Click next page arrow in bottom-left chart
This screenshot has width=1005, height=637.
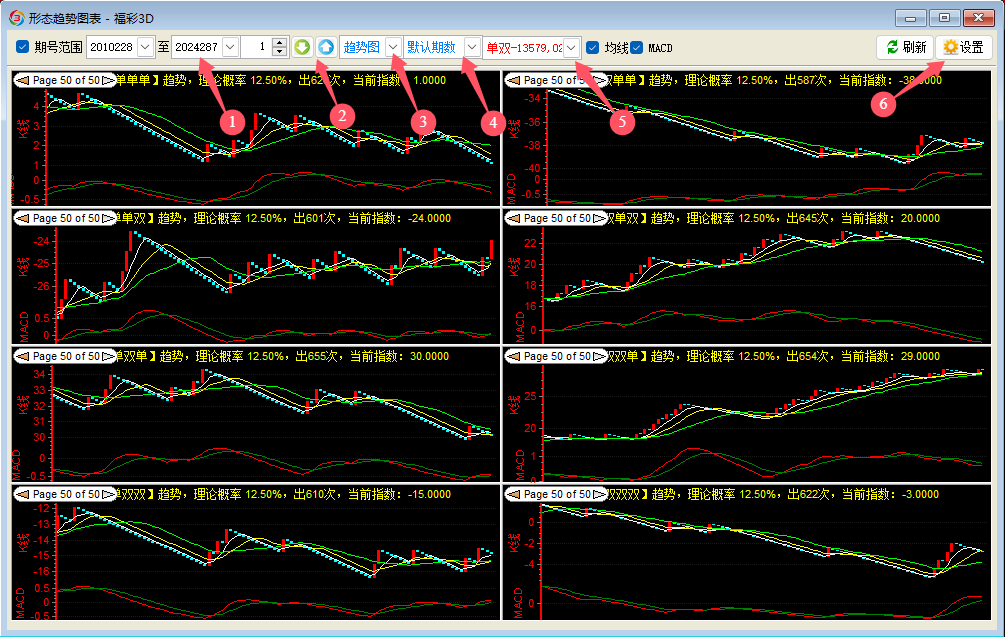click(x=108, y=494)
